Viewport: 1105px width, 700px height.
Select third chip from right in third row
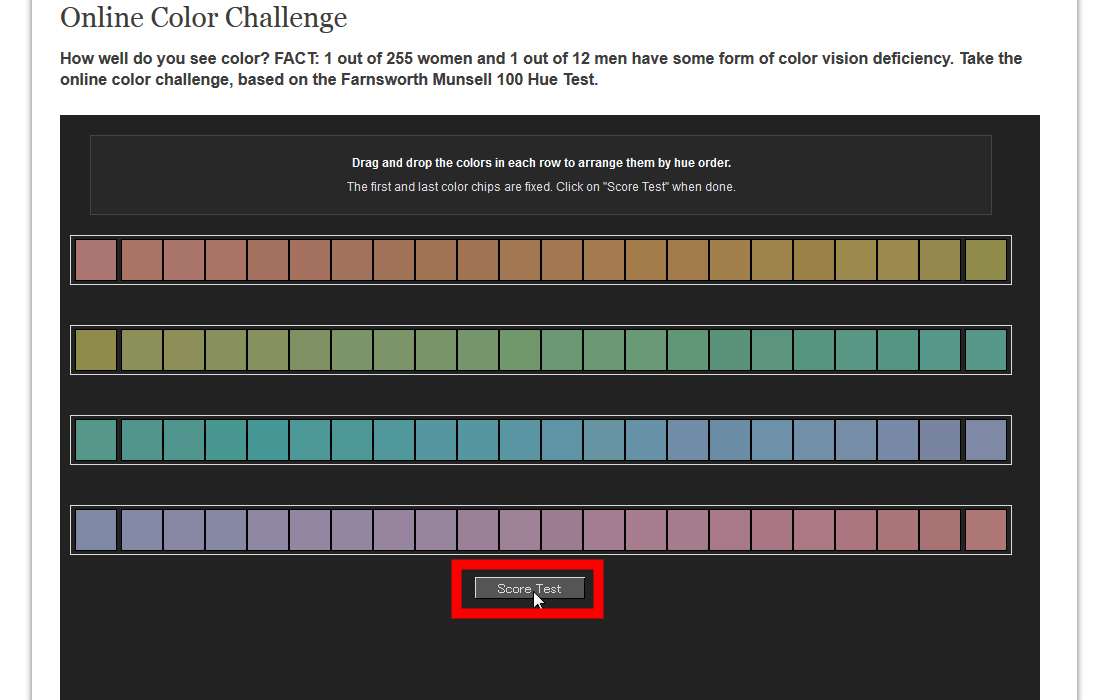pyautogui.click(x=898, y=440)
